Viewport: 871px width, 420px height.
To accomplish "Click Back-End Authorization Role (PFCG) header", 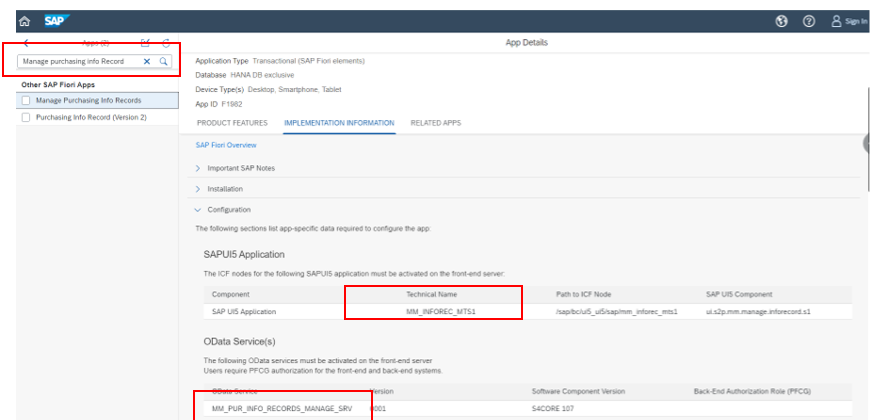I will pyautogui.click(x=752, y=391).
